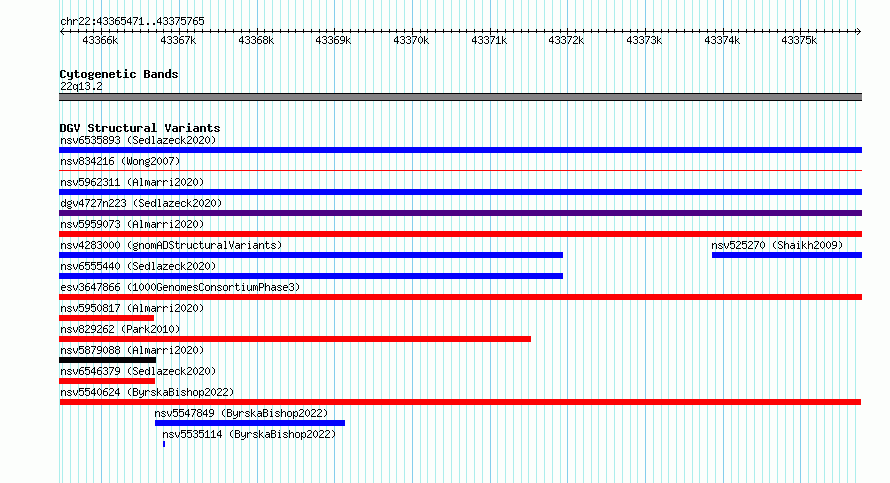This screenshot has width=890, height=483.
Task: Click the short red bar for nsv5950817
Action: (107, 318)
